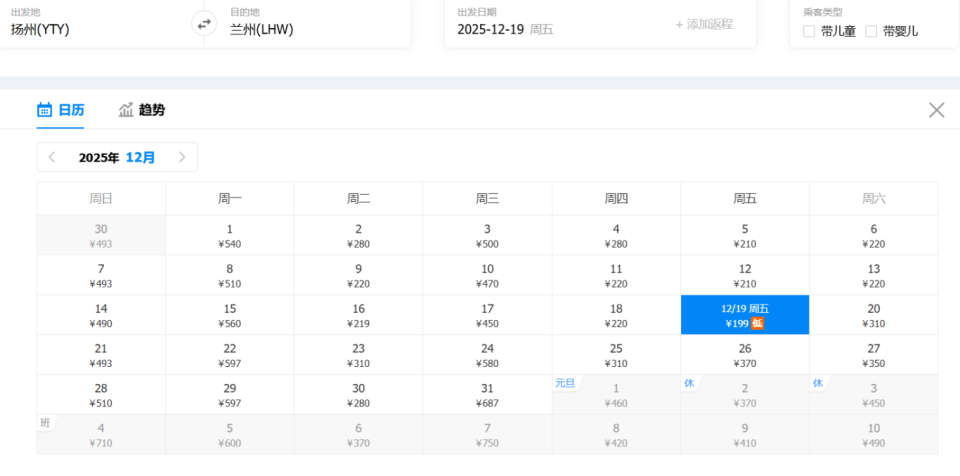Select December 15 with ¥560 fare

click(x=230, y=315)
